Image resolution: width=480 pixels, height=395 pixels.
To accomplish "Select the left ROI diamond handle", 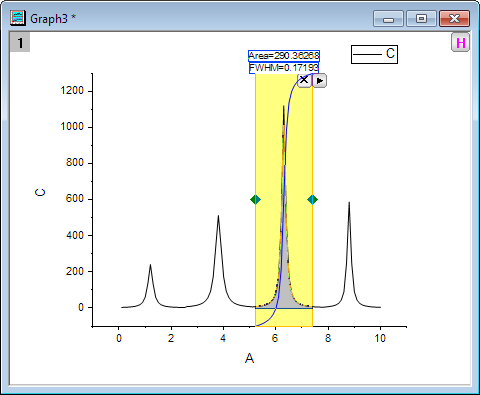I will tap(255, 200).
